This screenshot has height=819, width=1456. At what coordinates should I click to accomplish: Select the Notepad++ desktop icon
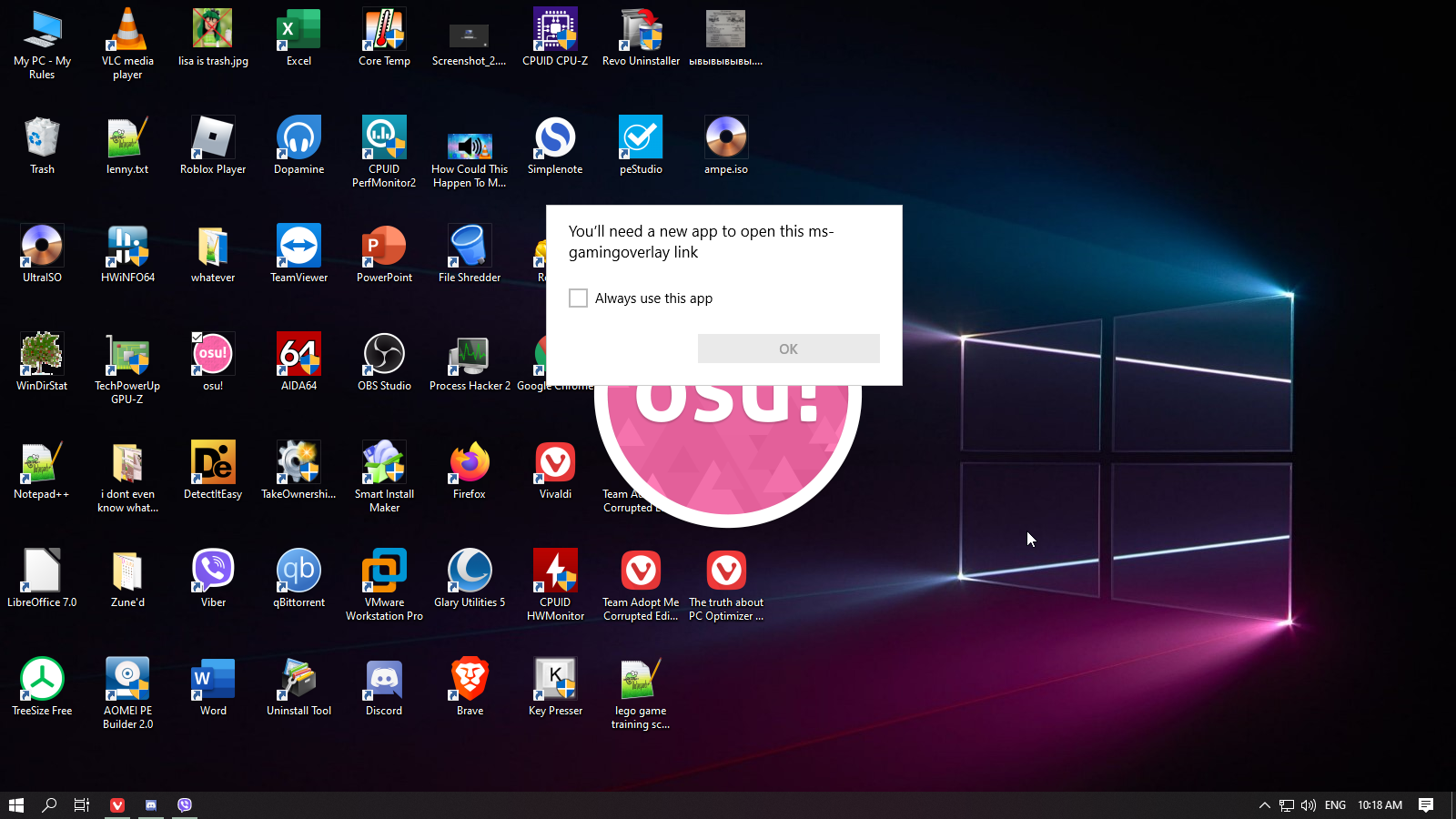[x=42, y=470]
